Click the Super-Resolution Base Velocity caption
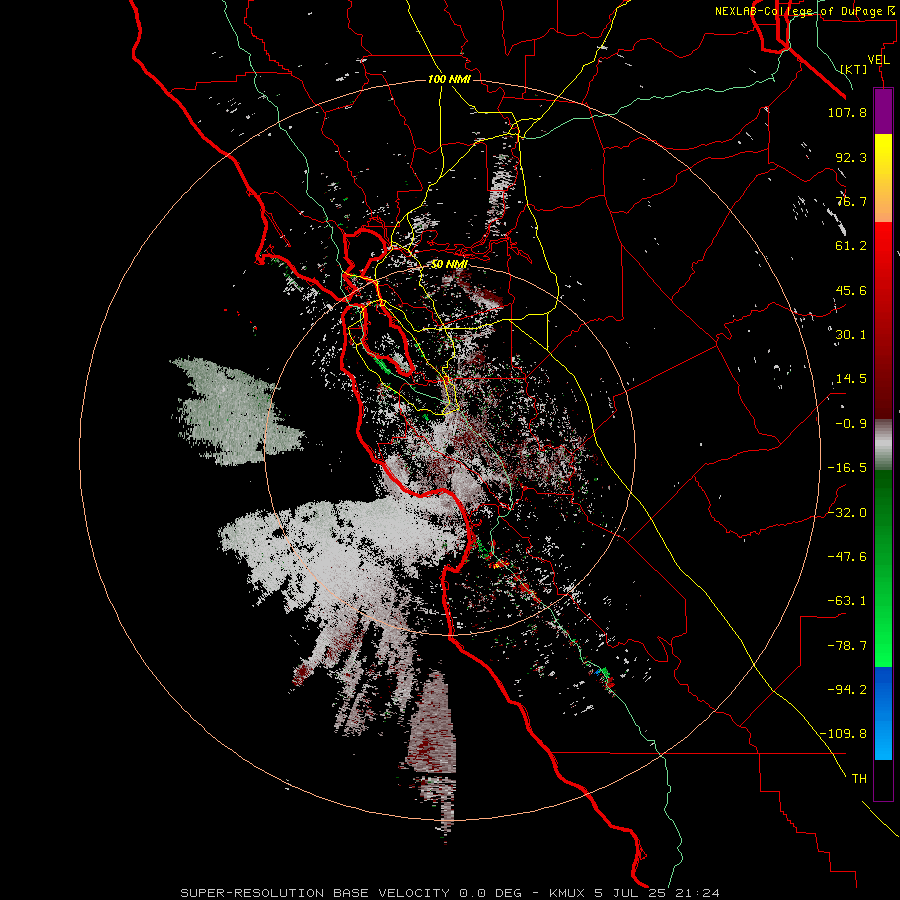 pos(450,893)
